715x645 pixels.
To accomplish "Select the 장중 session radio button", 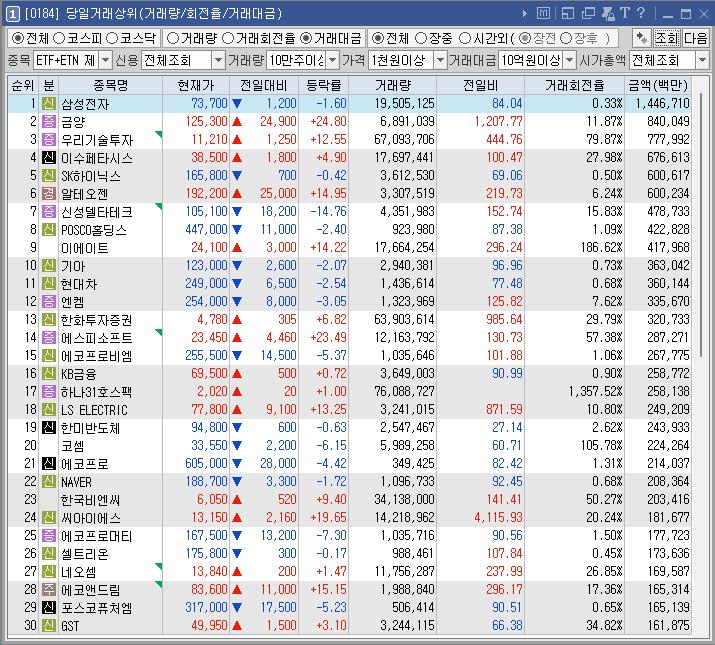I will (x=421, y=38).
